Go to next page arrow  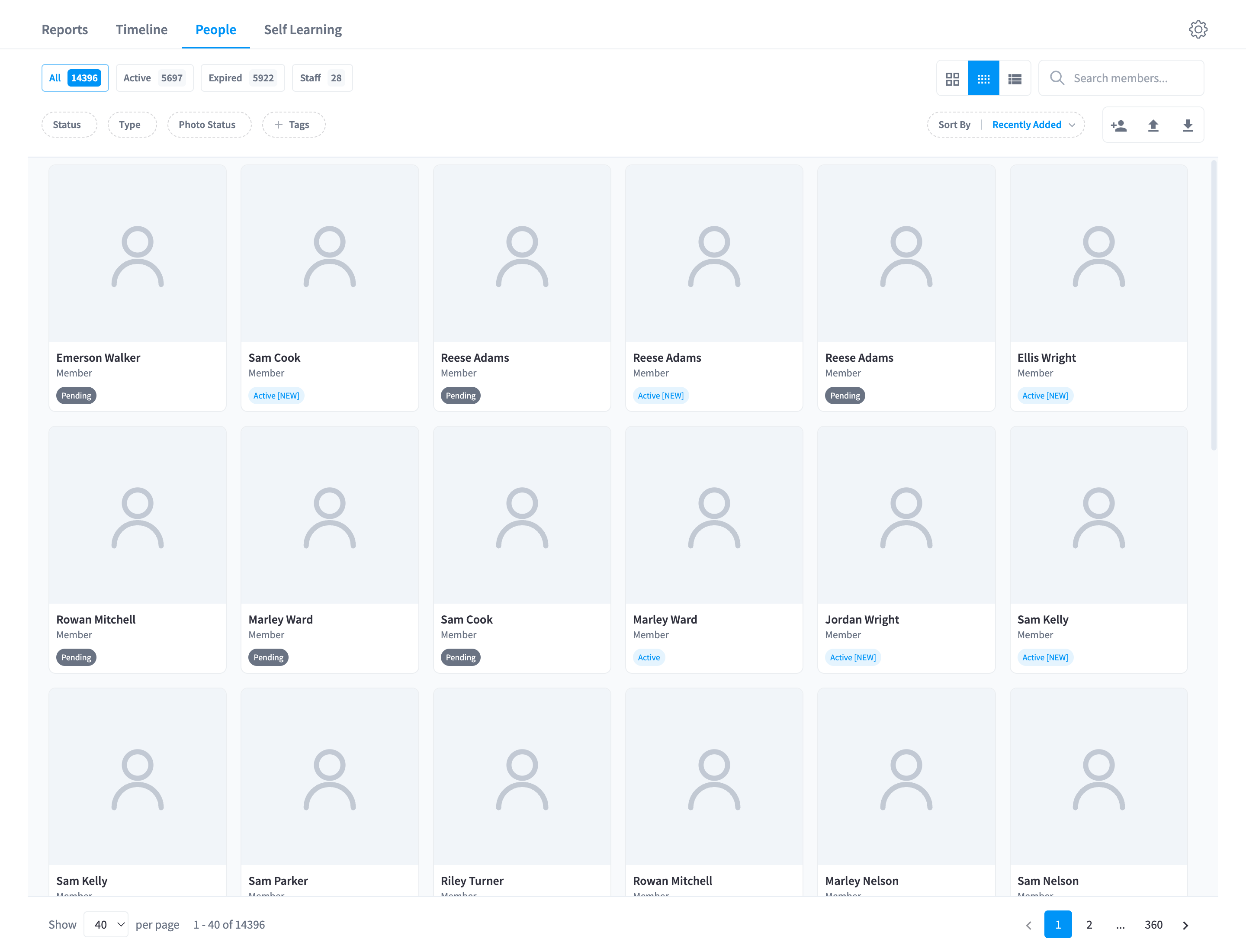pyautogui.click(x=1185, y=925)
